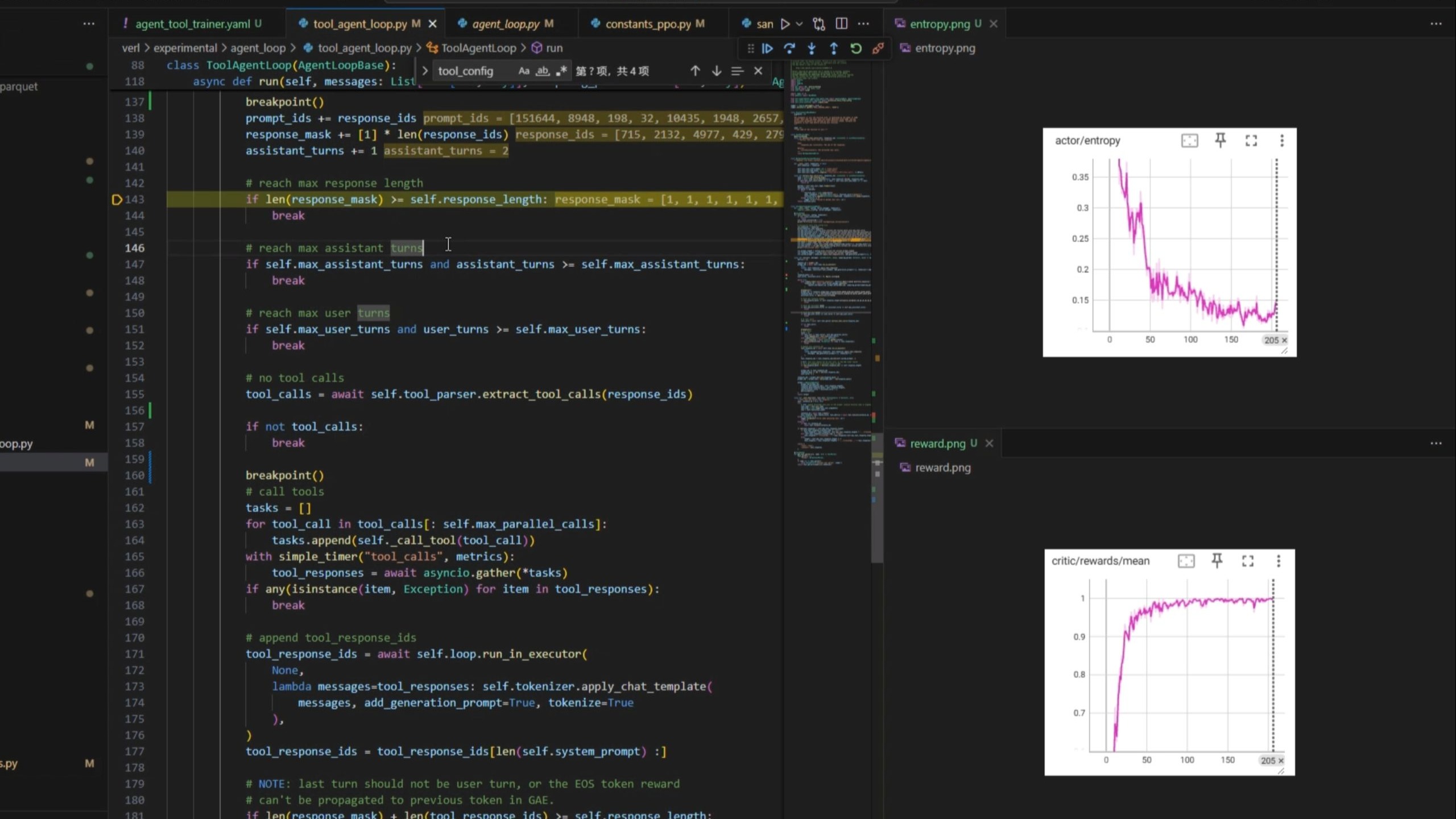
Task: Open the compare changes icon
Action: click(x=819, y=24)
